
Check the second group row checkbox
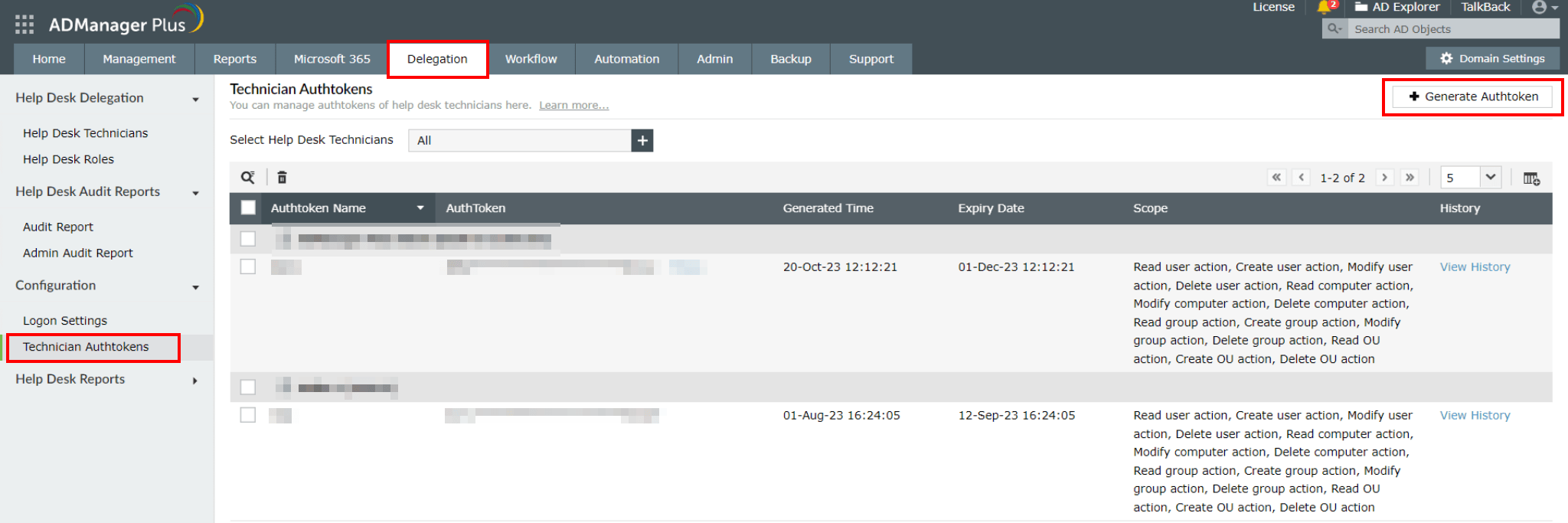point(248,387)
